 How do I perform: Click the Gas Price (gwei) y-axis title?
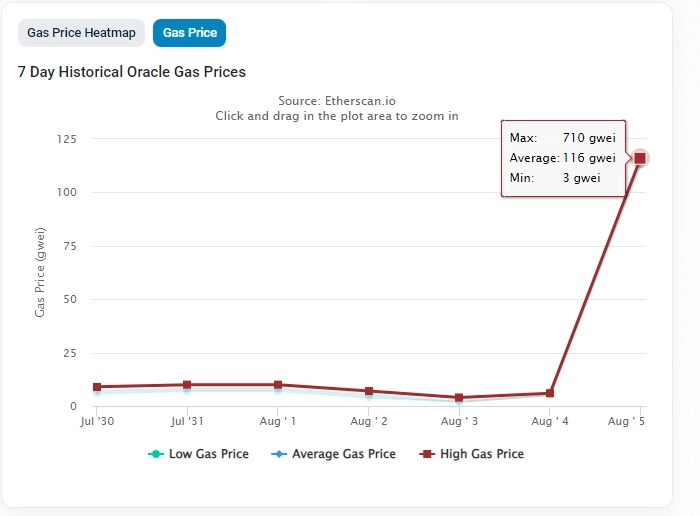(40, 272)
